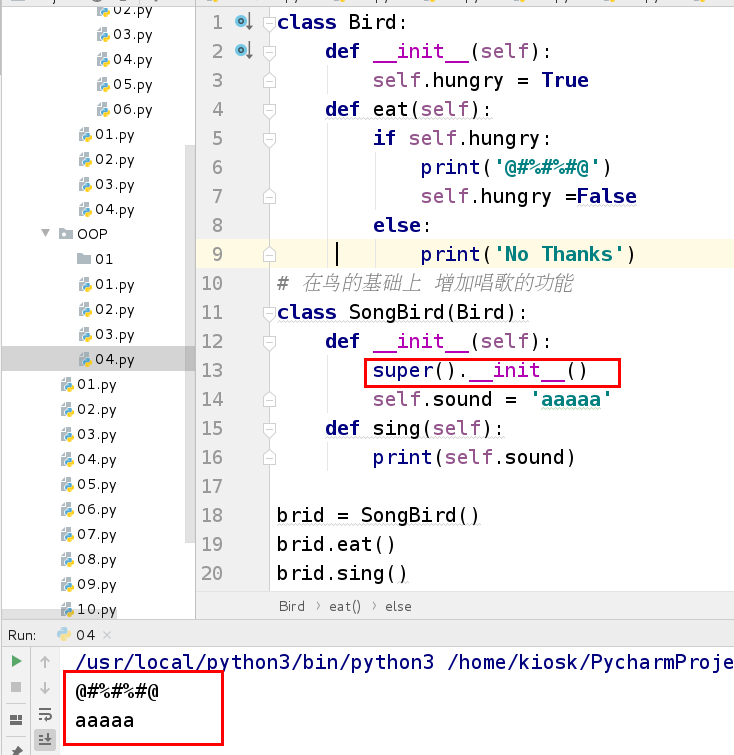Collapse the OOP folder tree arrow
Image resolution: width=734 pixels, height=755 pixels.
pos(46,233)
